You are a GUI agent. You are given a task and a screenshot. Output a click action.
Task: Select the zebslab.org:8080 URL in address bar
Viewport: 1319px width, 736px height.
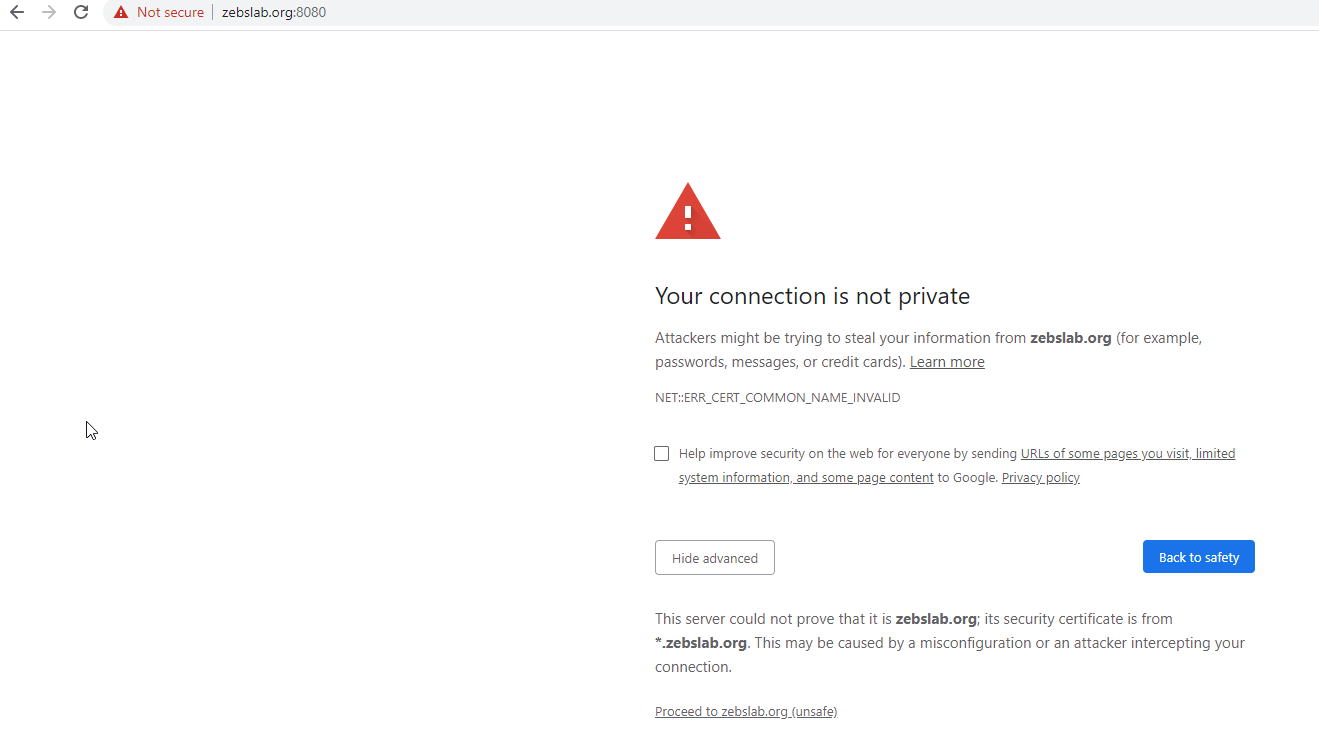point(274,12)
